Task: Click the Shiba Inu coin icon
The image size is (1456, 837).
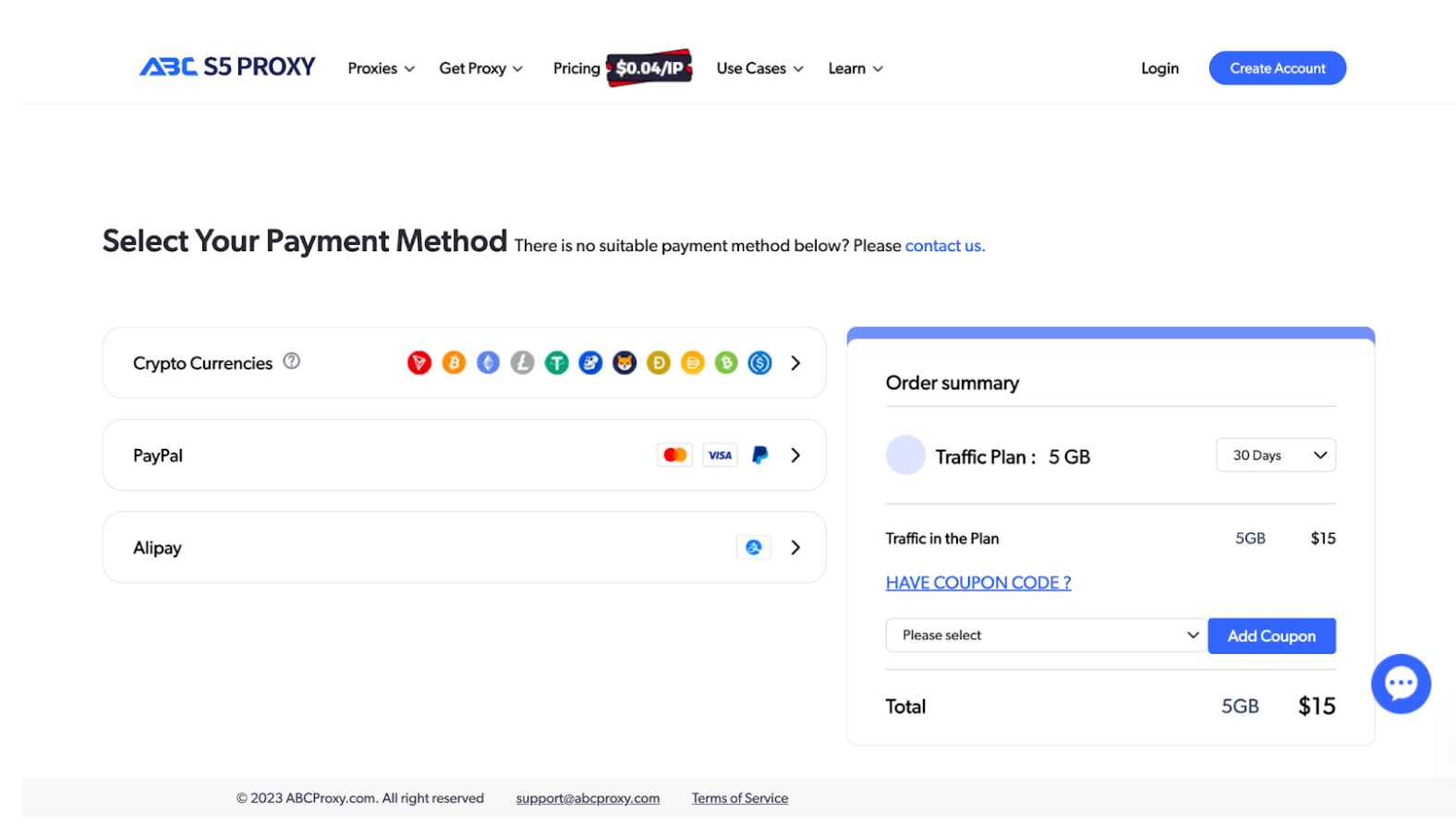Action: pyautogui.click(x=625, y=363)
